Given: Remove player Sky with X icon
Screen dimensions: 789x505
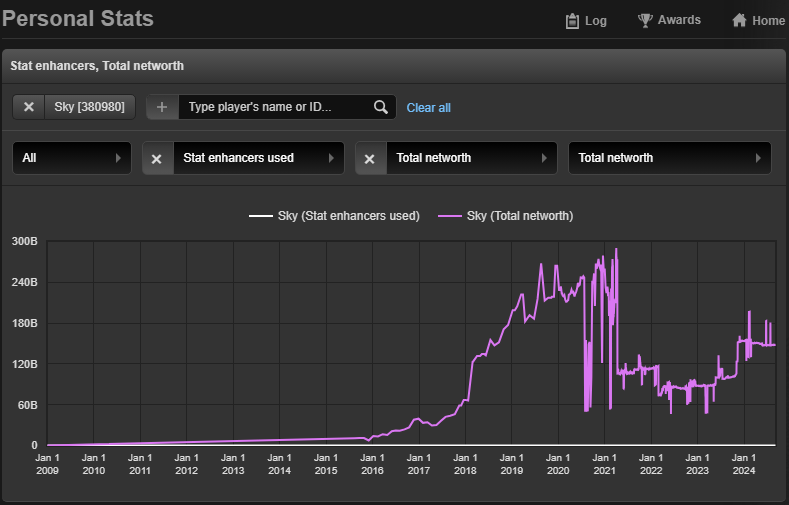Looking at the screenshot, I should tap(28, 107).
